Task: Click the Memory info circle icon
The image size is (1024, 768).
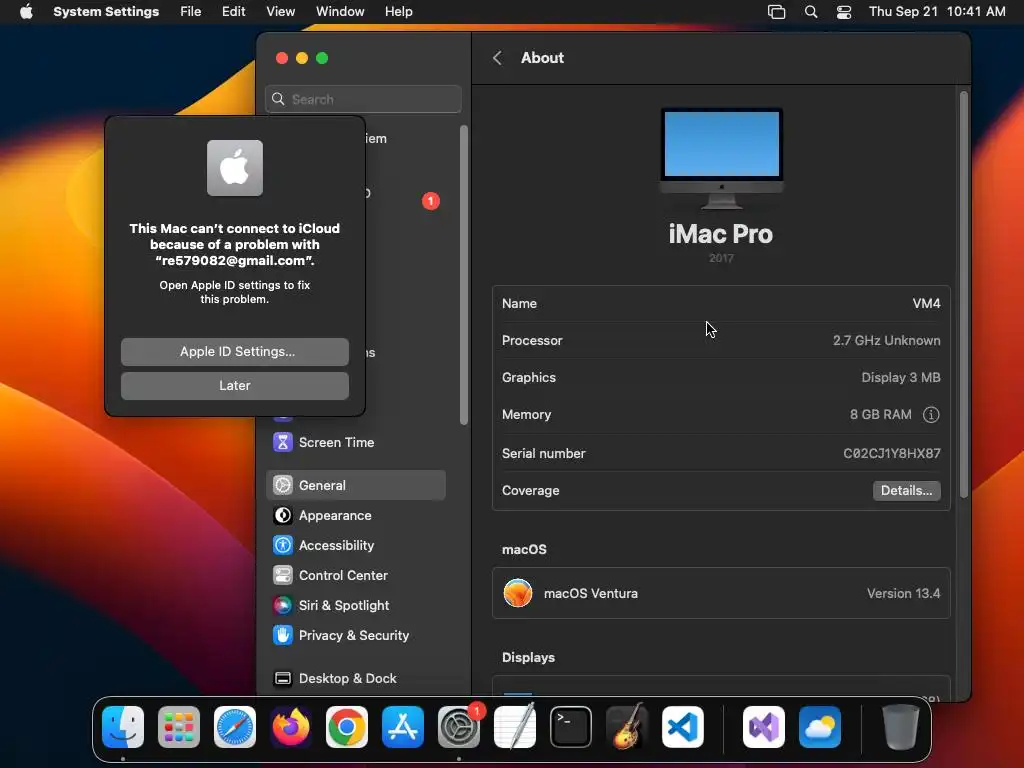Action: coord(931,415)
